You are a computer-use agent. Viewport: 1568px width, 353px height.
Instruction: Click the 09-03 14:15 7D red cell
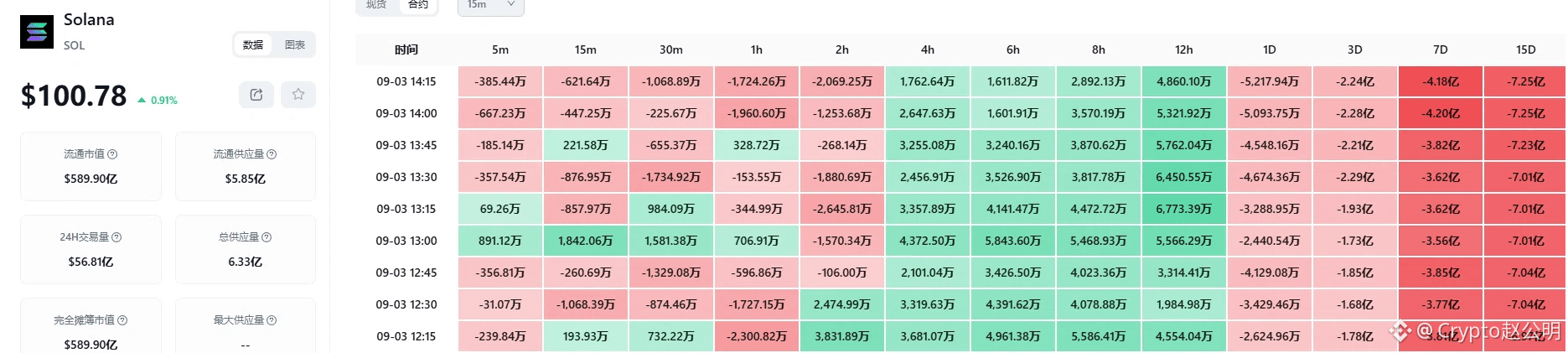1441,81
